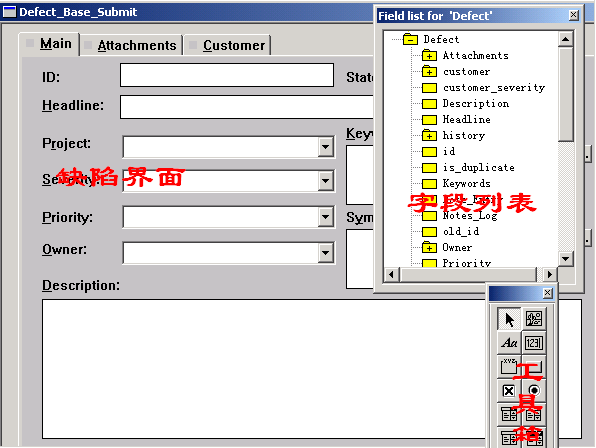Click inside the Headline input field

[247, 107]
